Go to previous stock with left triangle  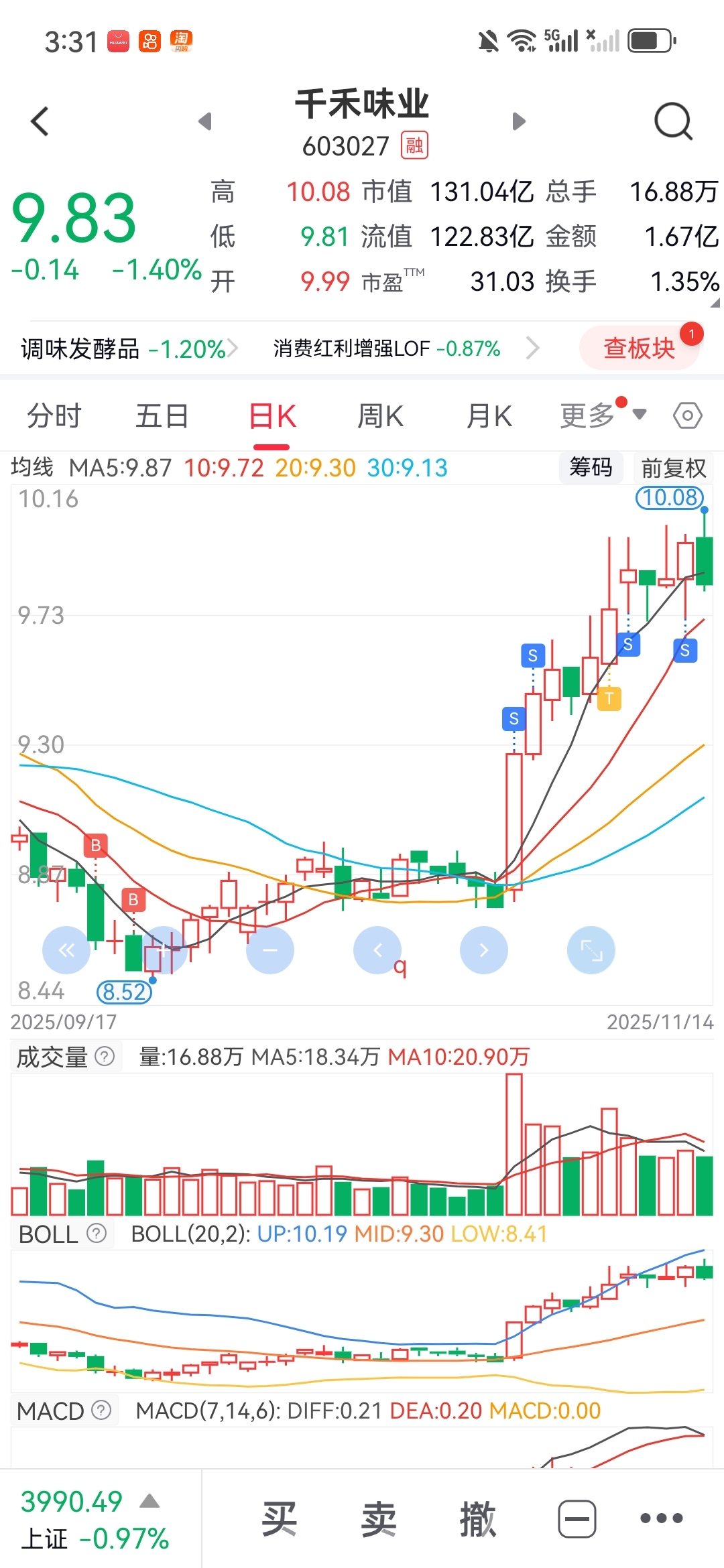(205, 121)
